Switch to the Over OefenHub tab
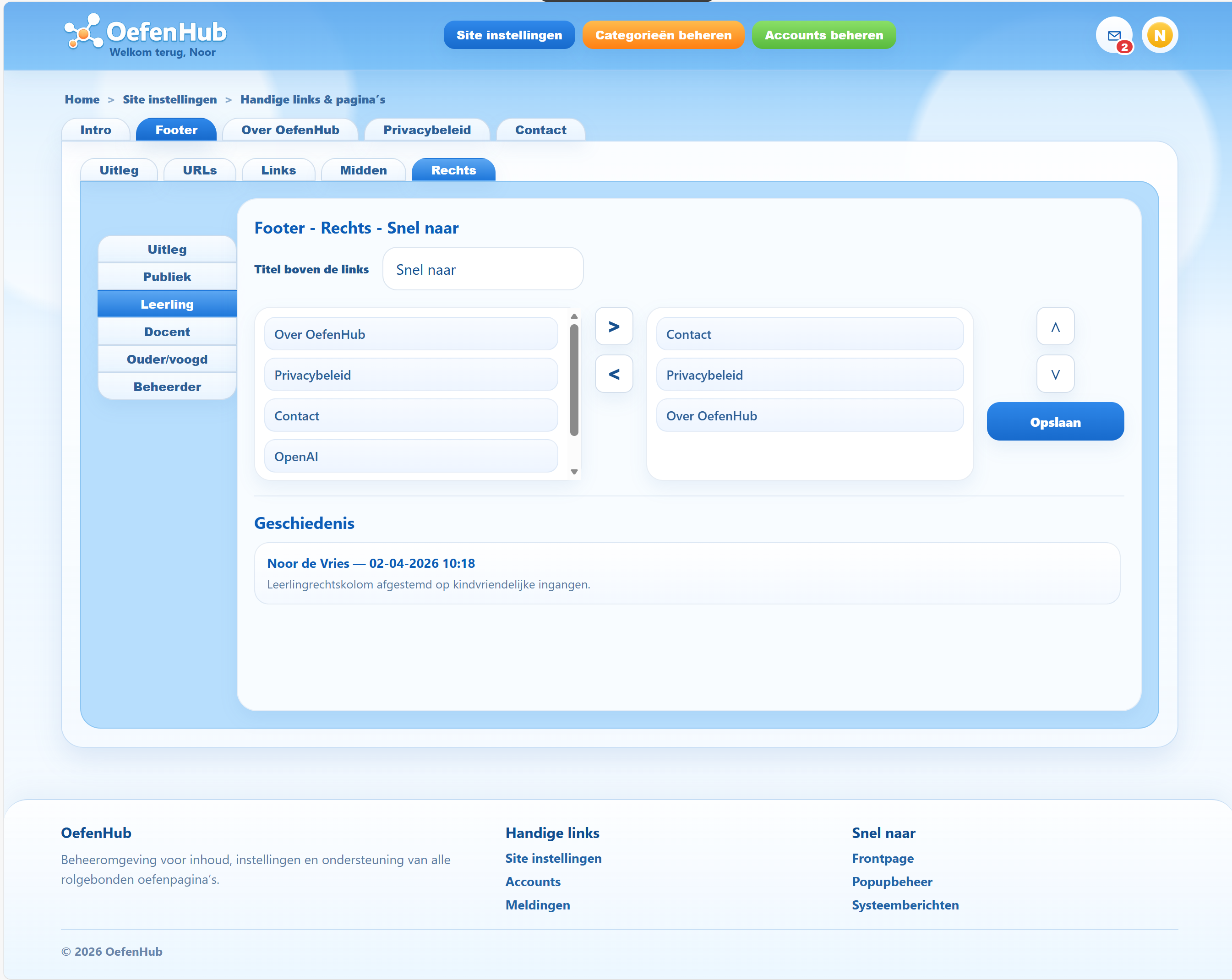The image size is (1232, 980). [290, 130]
